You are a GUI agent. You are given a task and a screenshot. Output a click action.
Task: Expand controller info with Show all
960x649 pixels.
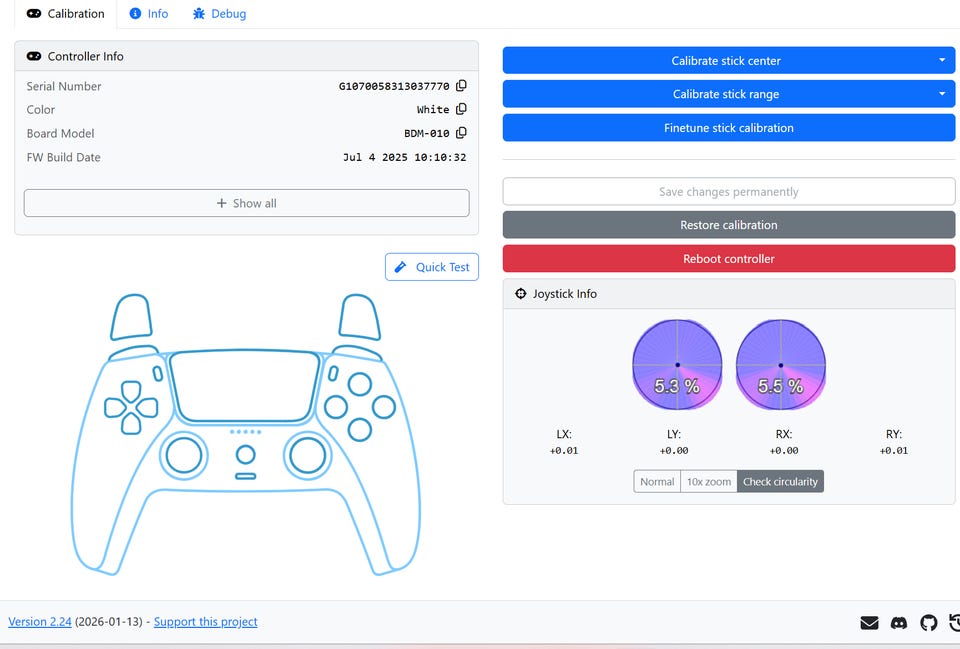[247, 203]
